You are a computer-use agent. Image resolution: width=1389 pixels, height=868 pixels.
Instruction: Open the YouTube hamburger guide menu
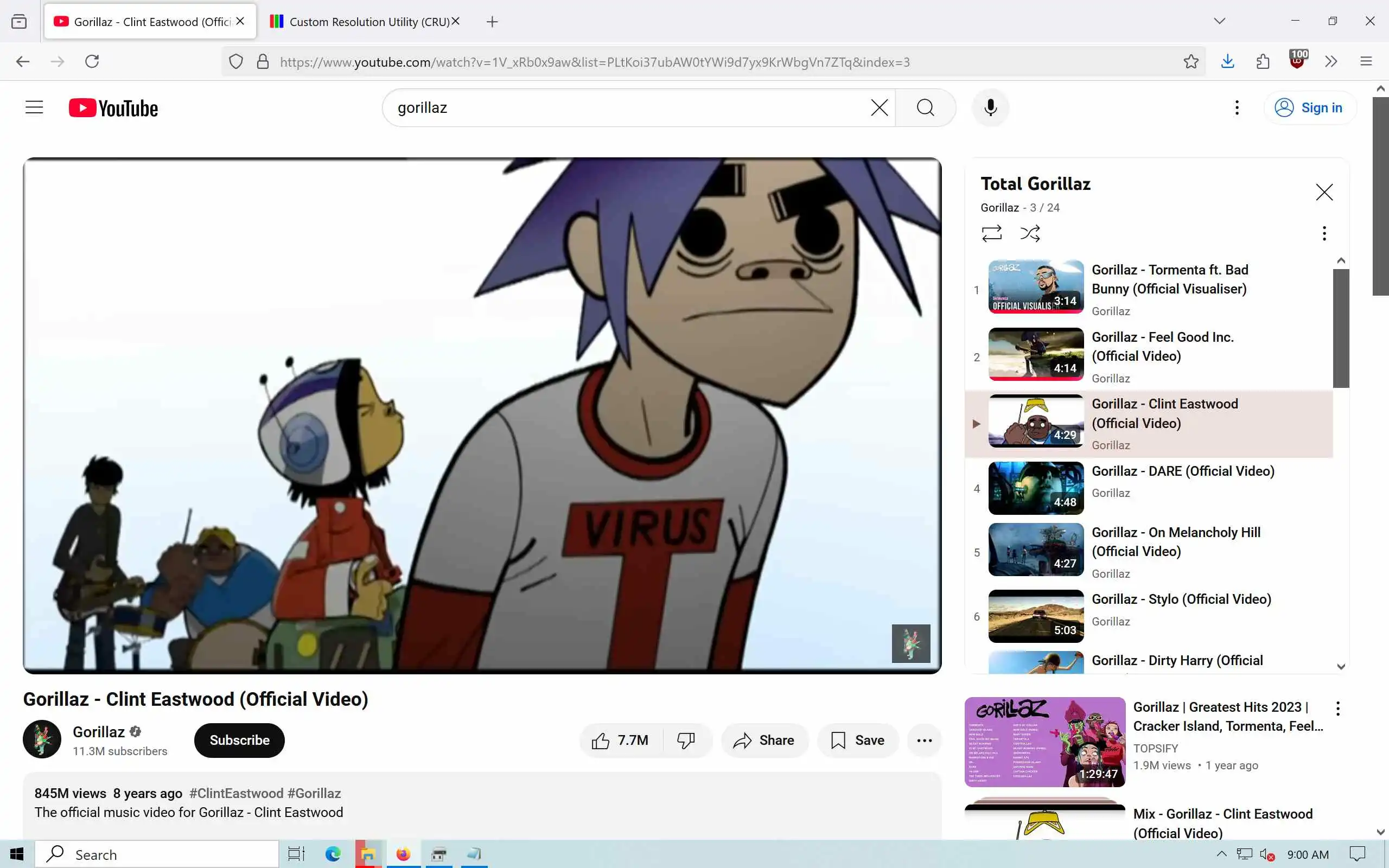34,107
